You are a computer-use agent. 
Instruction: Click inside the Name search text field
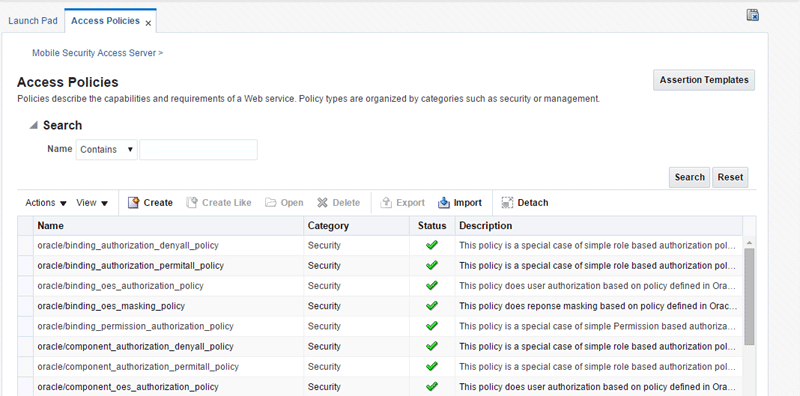click(198, 150)
